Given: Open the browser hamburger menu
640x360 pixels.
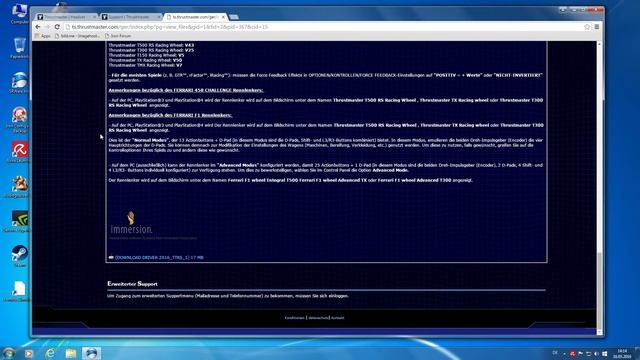Looking at the screenshot, I should [597, 27].
